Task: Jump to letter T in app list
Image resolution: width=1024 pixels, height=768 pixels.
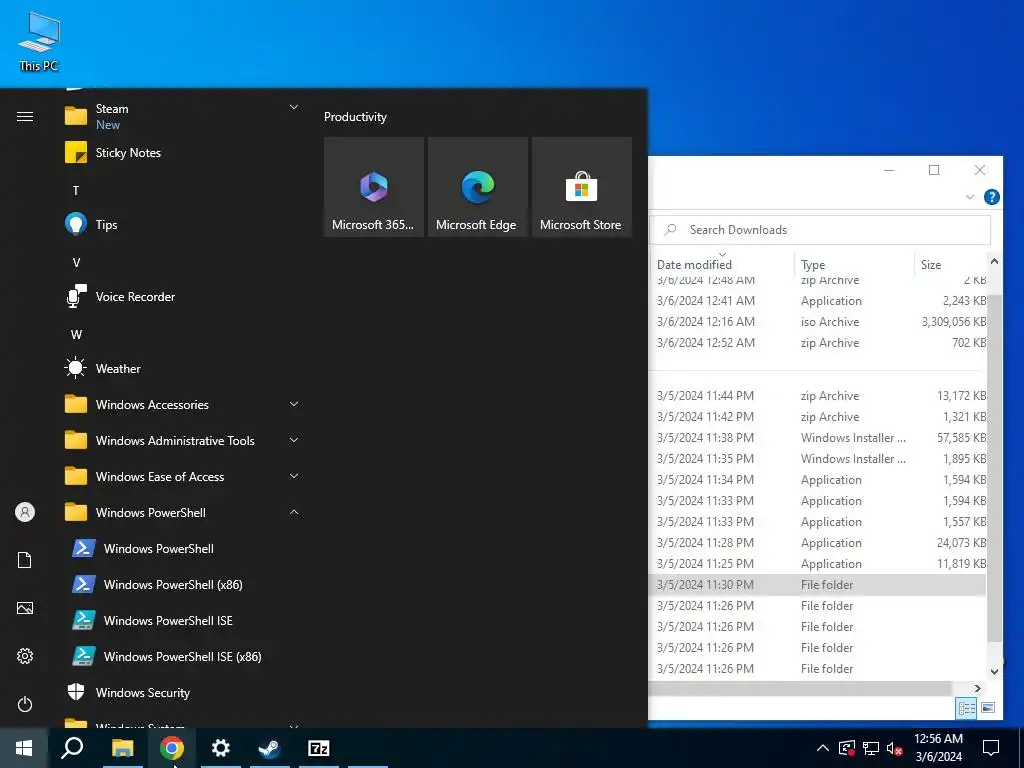Action: pos(76,191)
